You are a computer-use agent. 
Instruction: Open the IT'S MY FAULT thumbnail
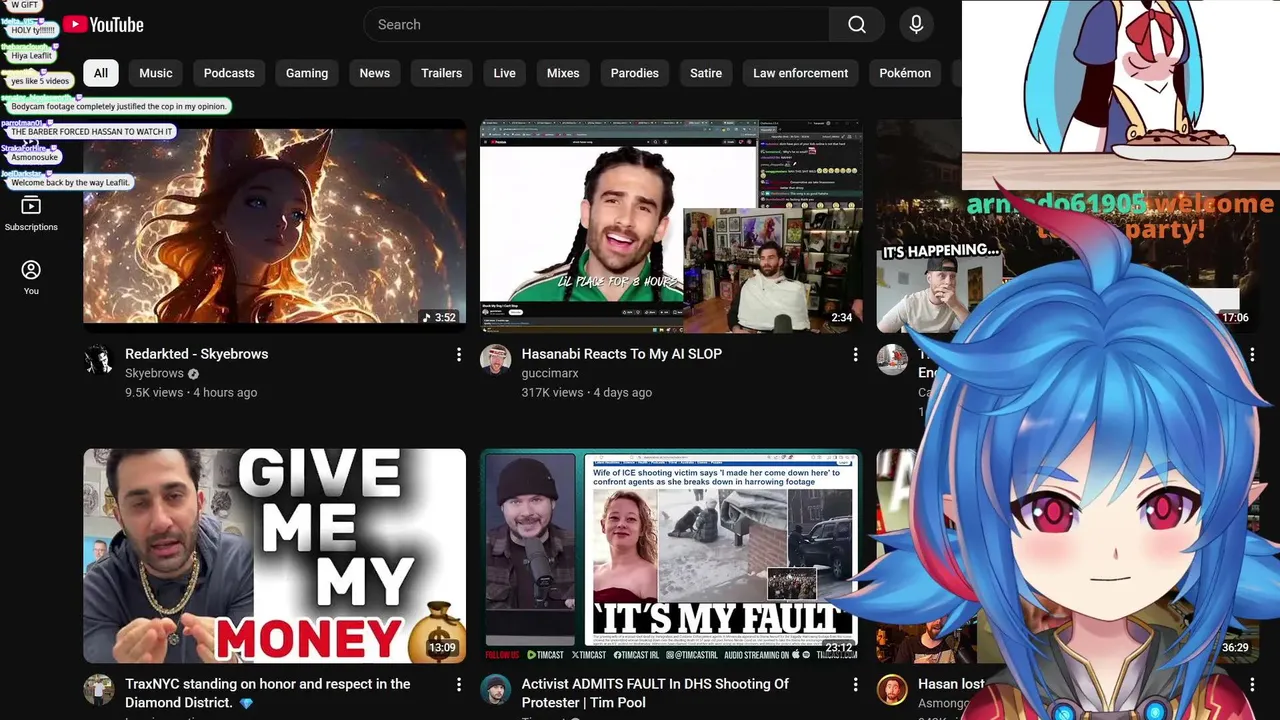pos(671,556)
